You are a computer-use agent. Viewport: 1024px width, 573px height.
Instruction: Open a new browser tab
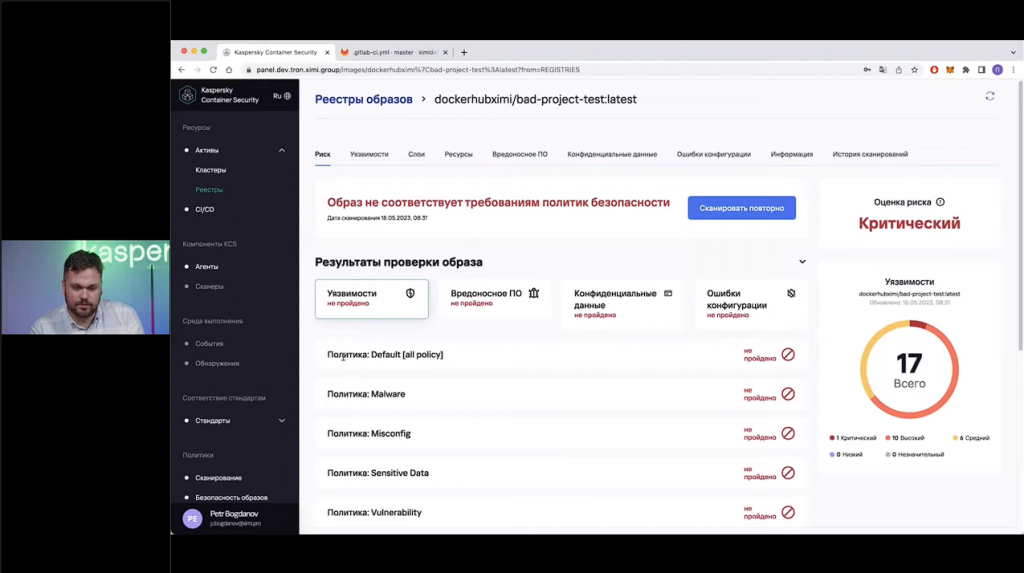[464, 52]
